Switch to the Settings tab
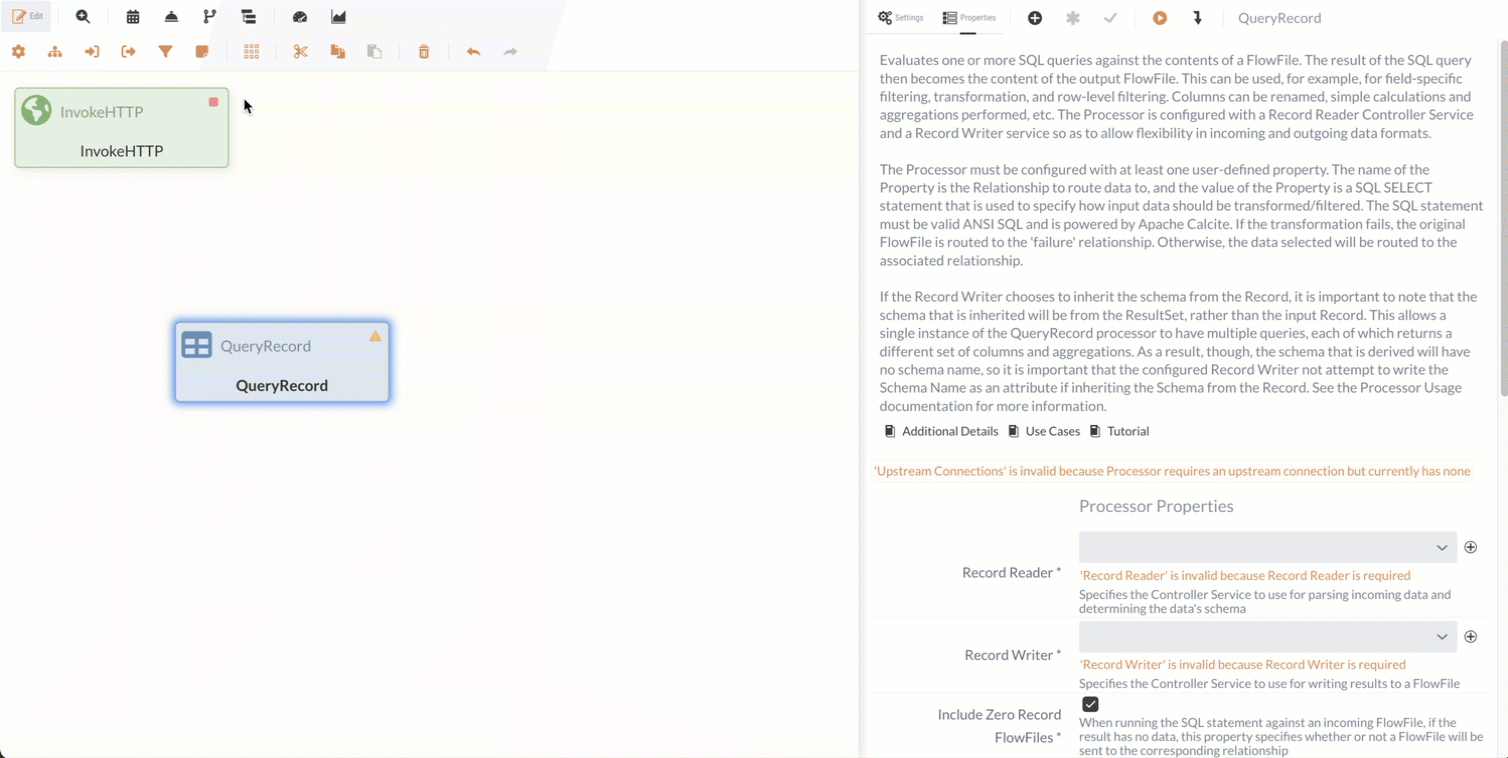This screenshot has height=758, width=1508. point(901,18)
